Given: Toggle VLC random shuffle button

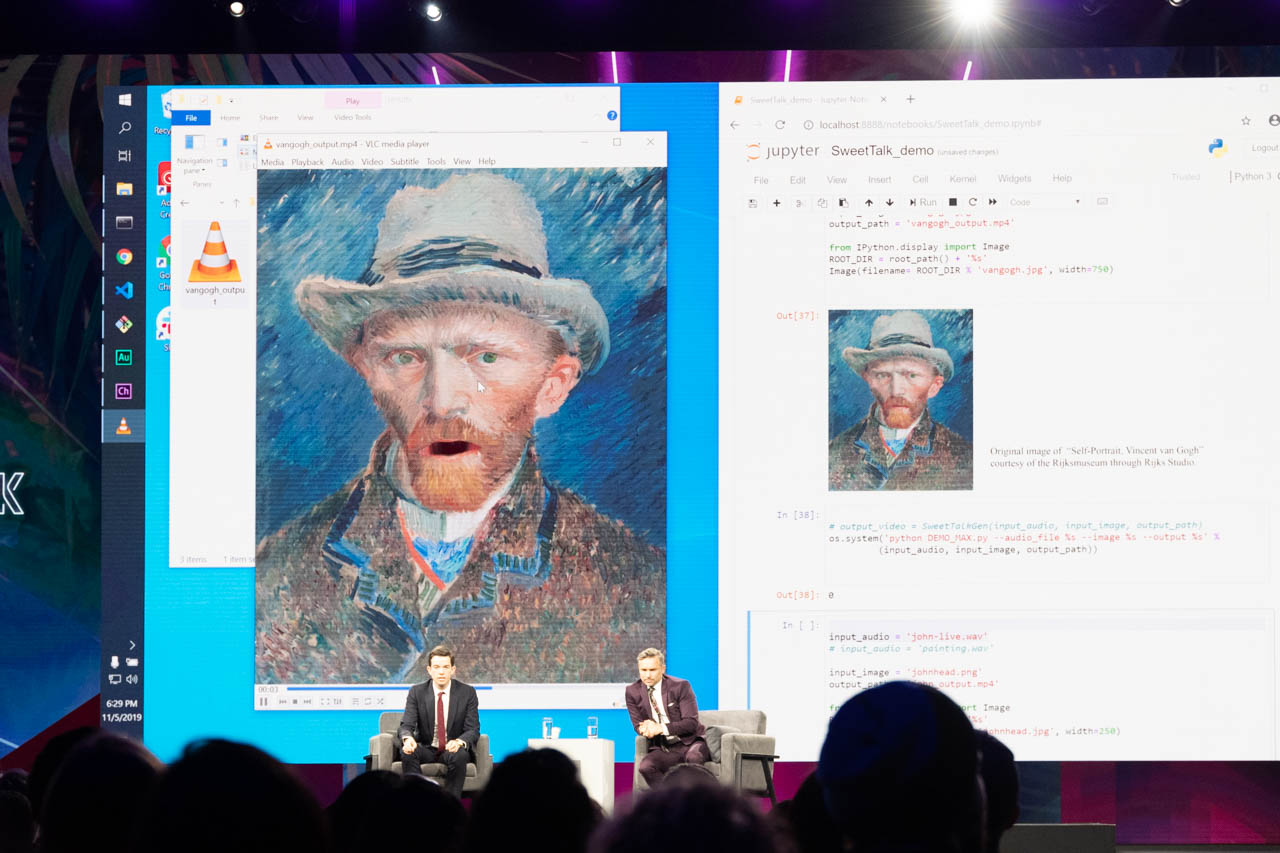Looking at the screenshot, I should point(380,701).
